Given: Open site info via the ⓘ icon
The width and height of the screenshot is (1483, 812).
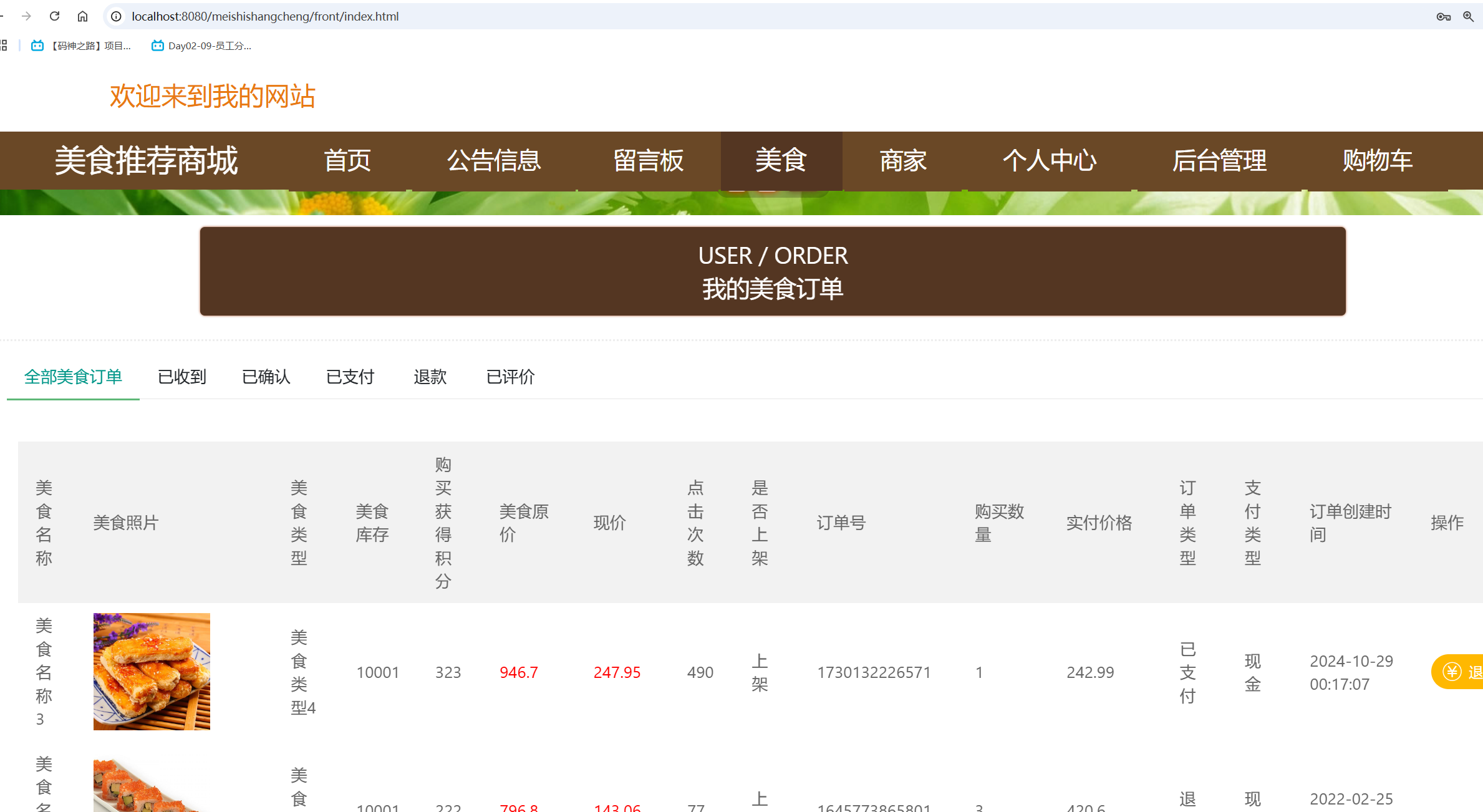Looking at the screenshot, I should coord(116,17).
